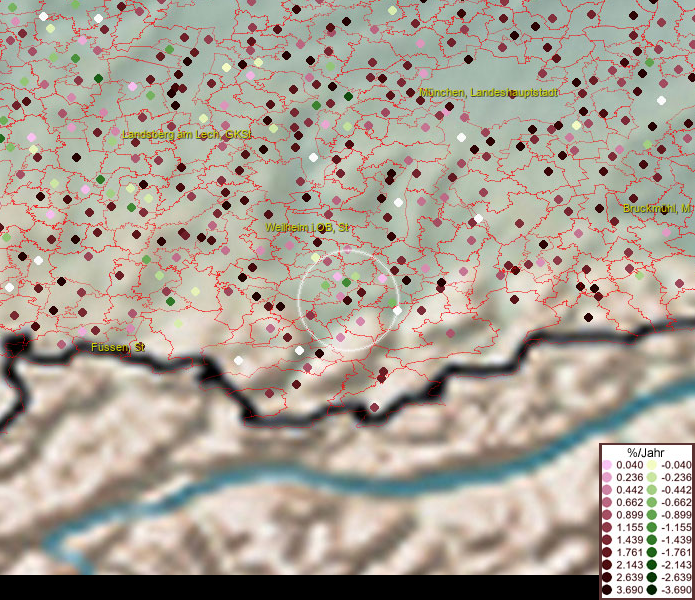Click the pale yellow marker left of circle top
Image resolution: width=695 pixels, height=600 pixels.
tap(315, 257)
